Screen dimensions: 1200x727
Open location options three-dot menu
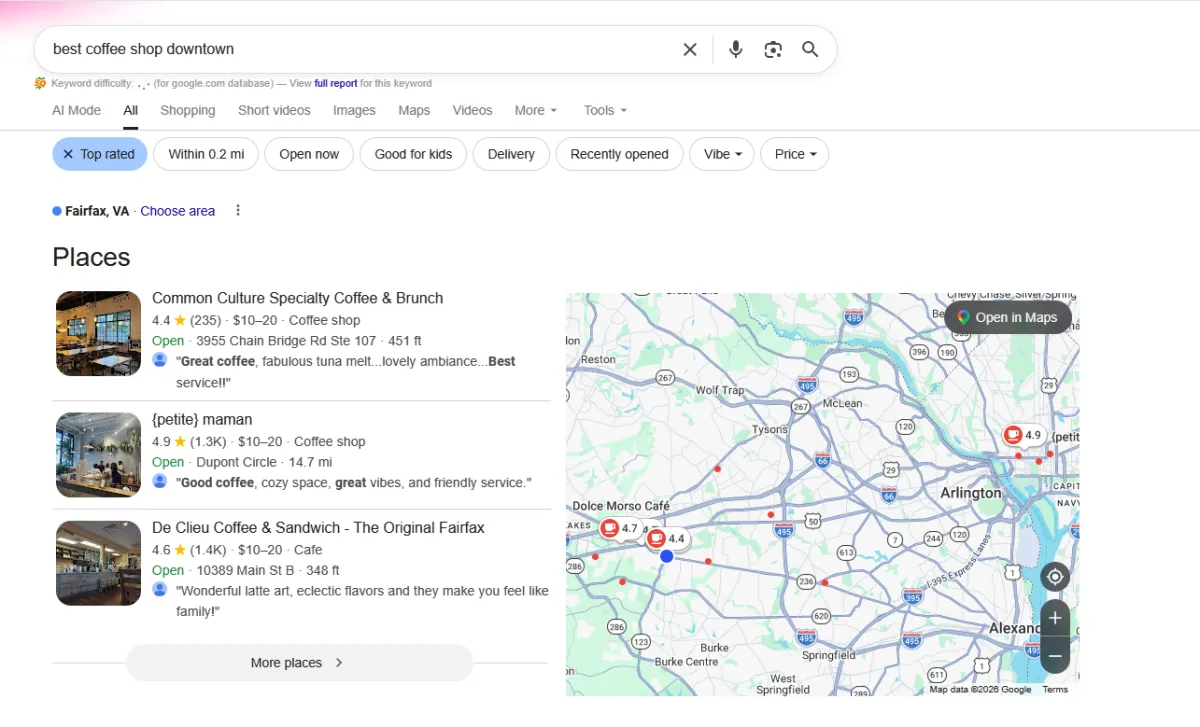point(238,211)
